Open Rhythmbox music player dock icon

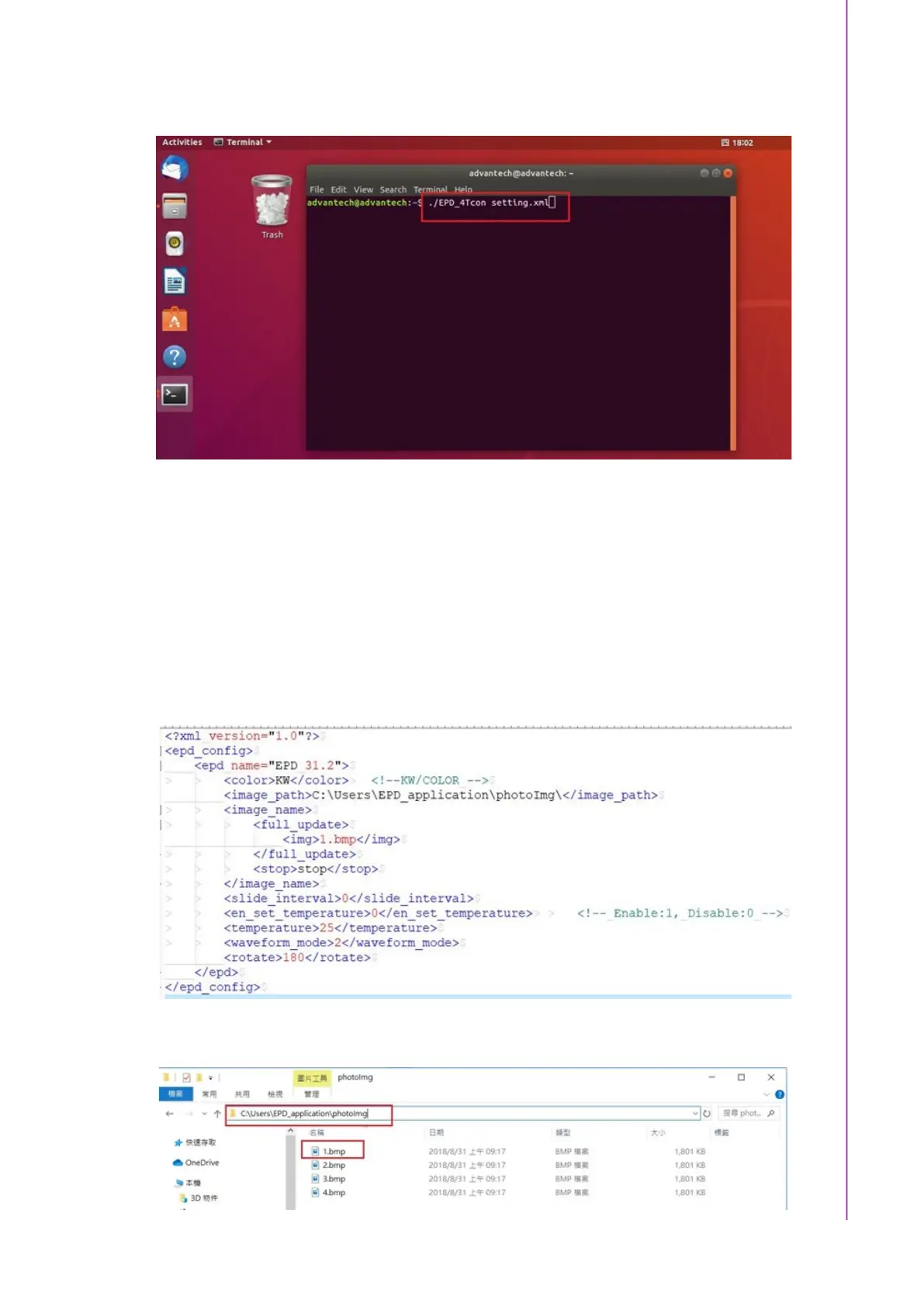pyautogui.click(x=175, y=244)
